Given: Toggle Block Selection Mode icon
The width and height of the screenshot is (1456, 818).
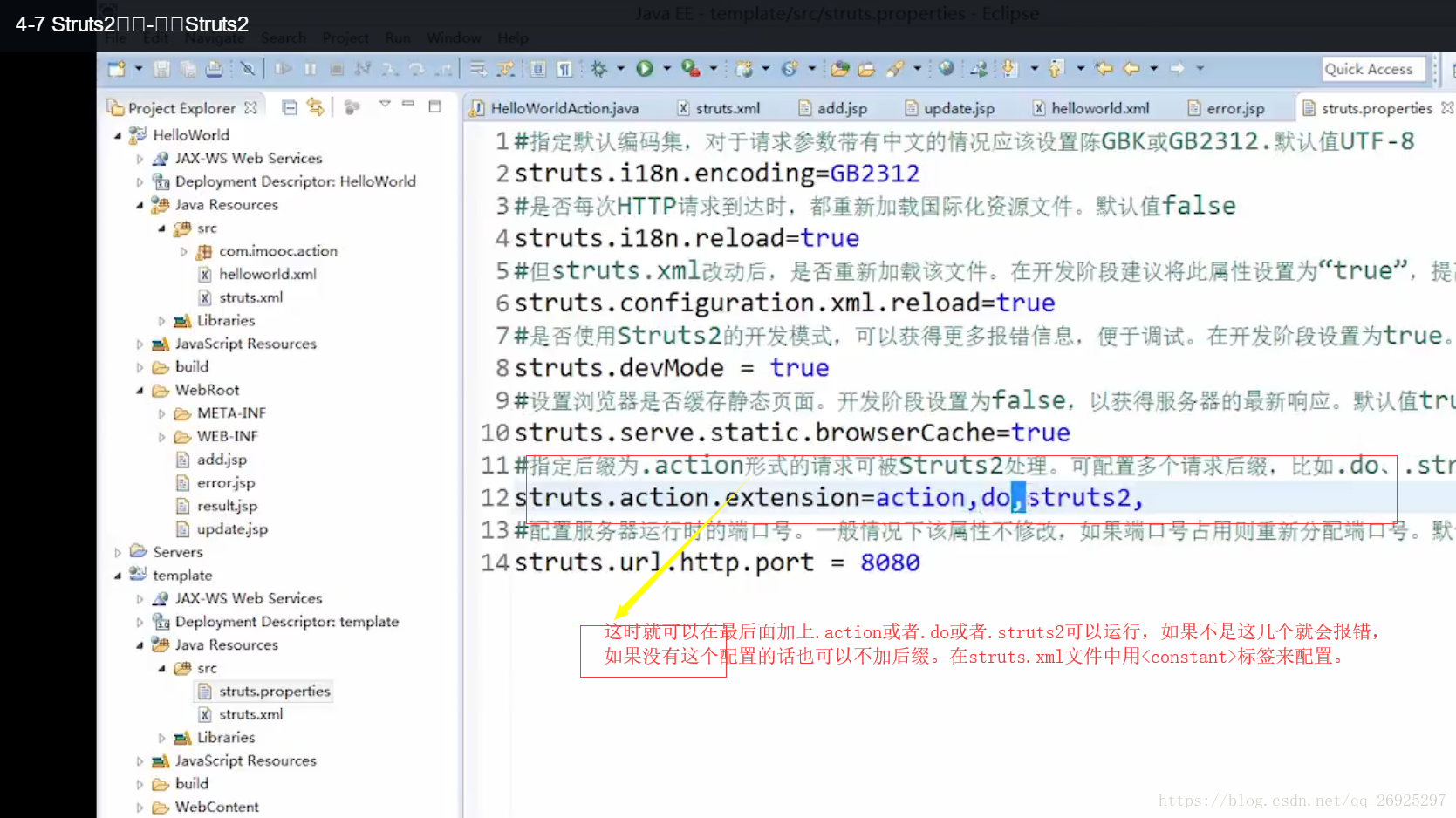Looking at the screenshot, I should [538, 68].
